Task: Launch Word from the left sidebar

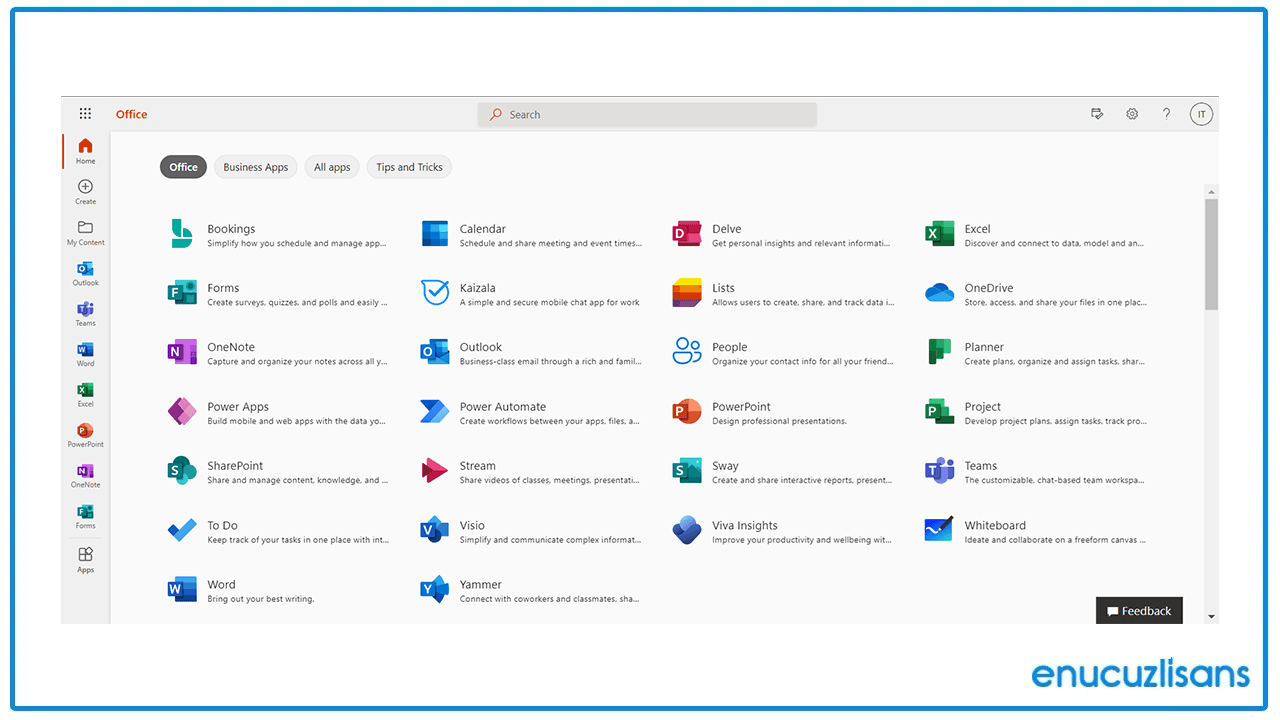Action: coord(86,355)
